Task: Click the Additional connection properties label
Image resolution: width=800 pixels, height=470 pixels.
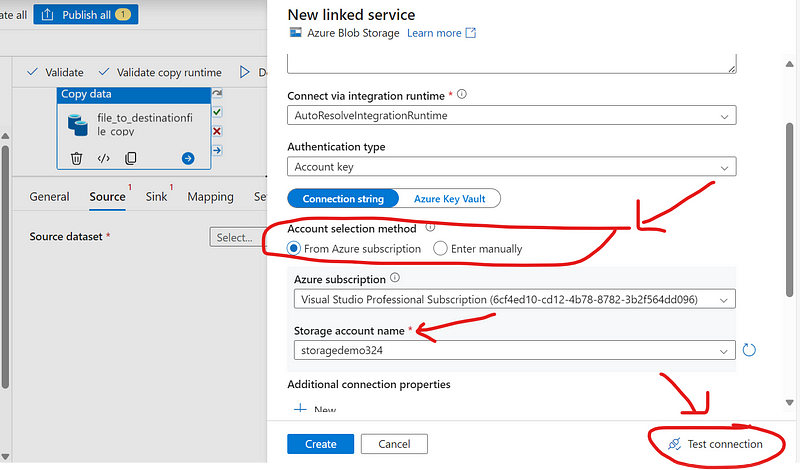Action: [368, 384]
